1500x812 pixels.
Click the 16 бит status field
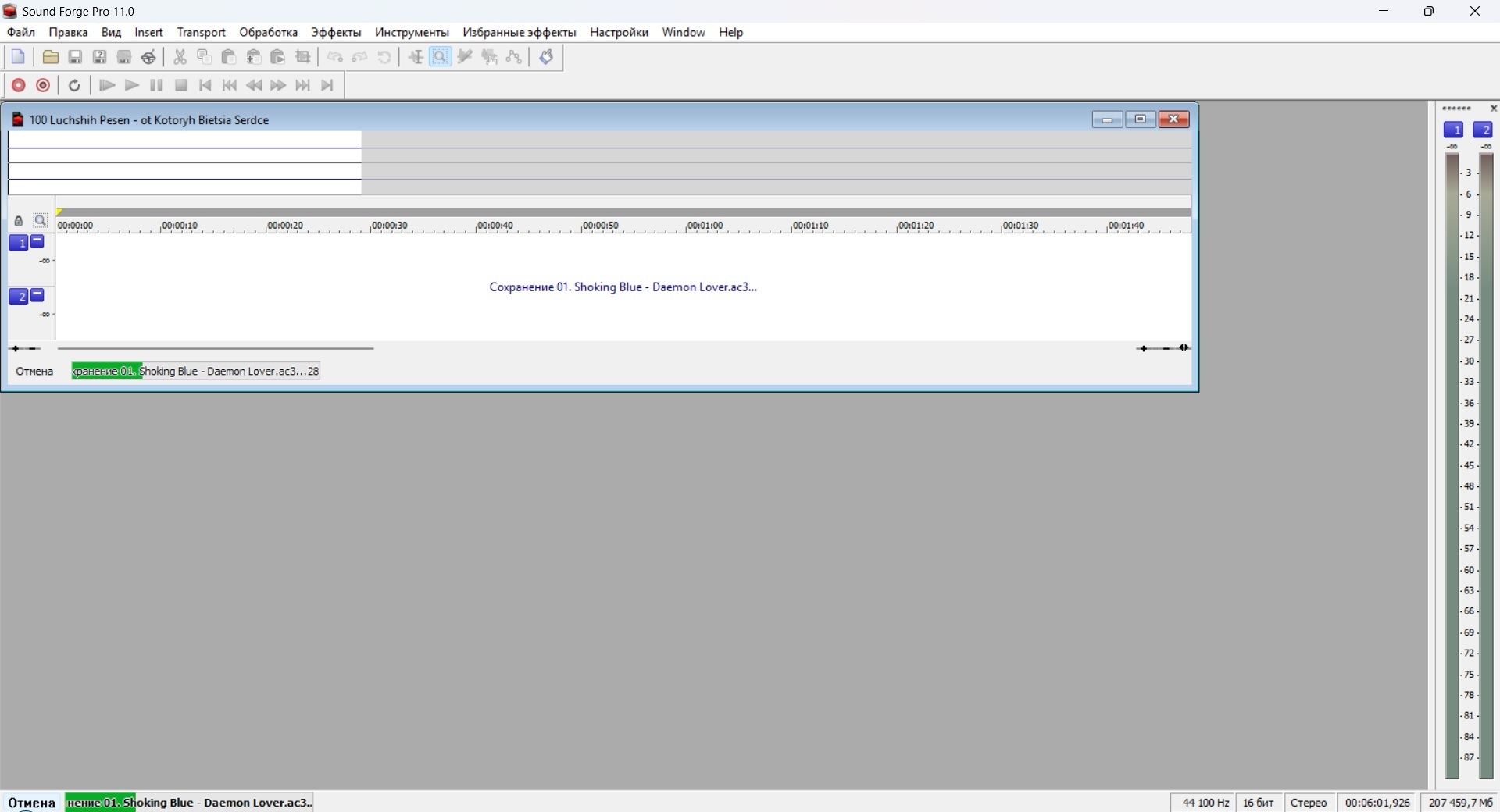coord(1259,803)
